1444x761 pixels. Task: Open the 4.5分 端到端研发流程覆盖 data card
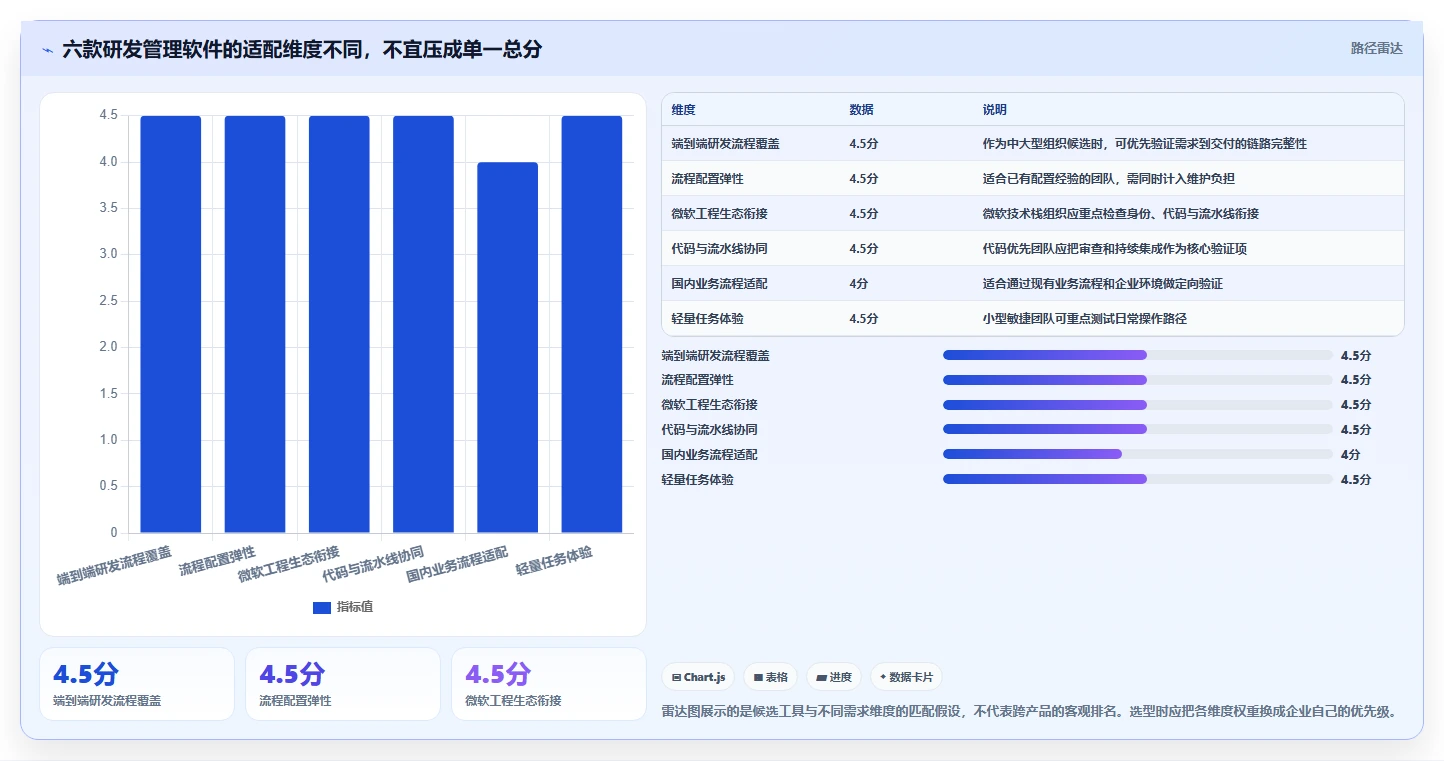(x=137, y=684)
